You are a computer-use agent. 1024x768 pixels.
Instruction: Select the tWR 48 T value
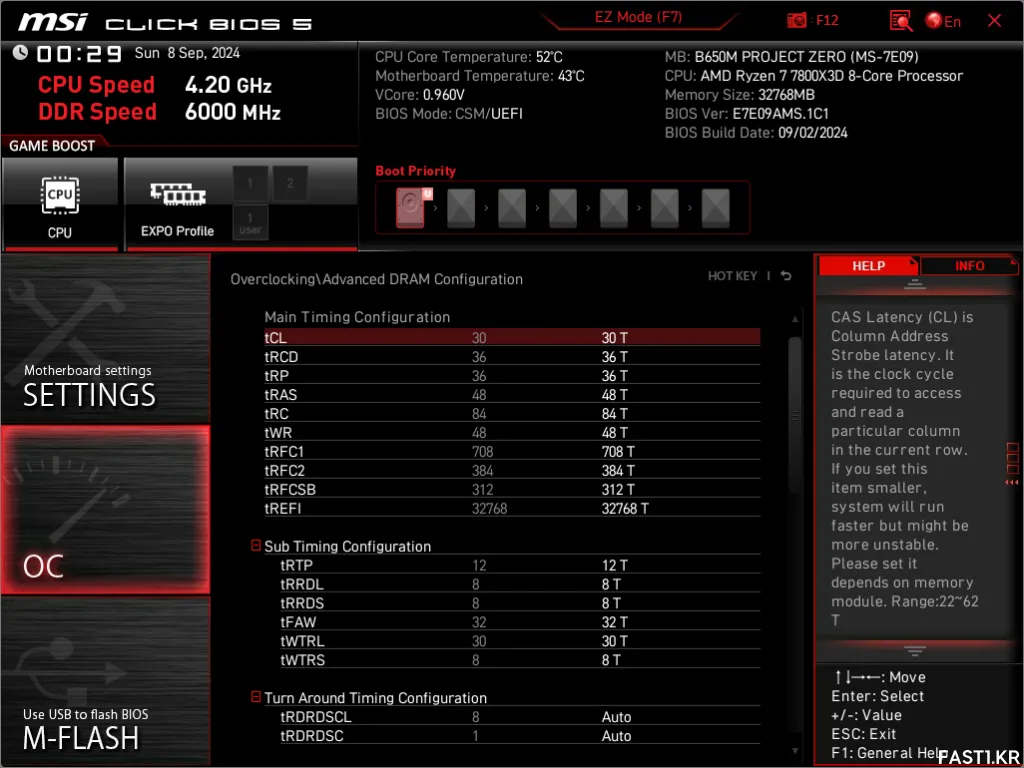(615, 432)
